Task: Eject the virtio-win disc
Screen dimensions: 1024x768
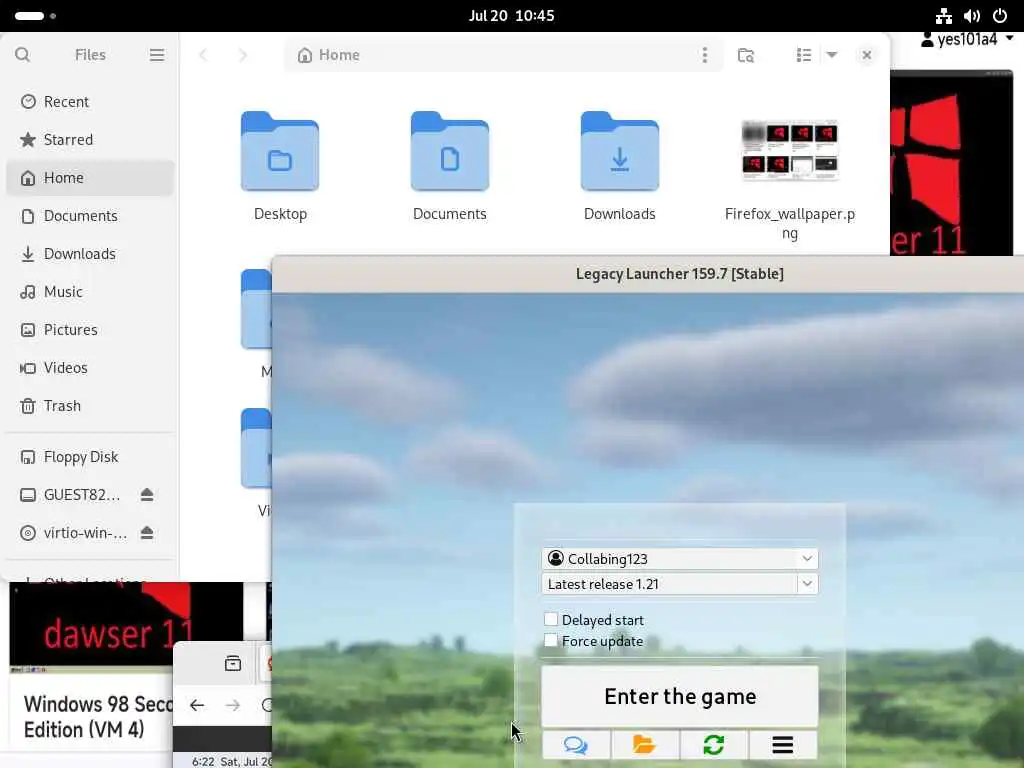Action: [x=147, y=533]
